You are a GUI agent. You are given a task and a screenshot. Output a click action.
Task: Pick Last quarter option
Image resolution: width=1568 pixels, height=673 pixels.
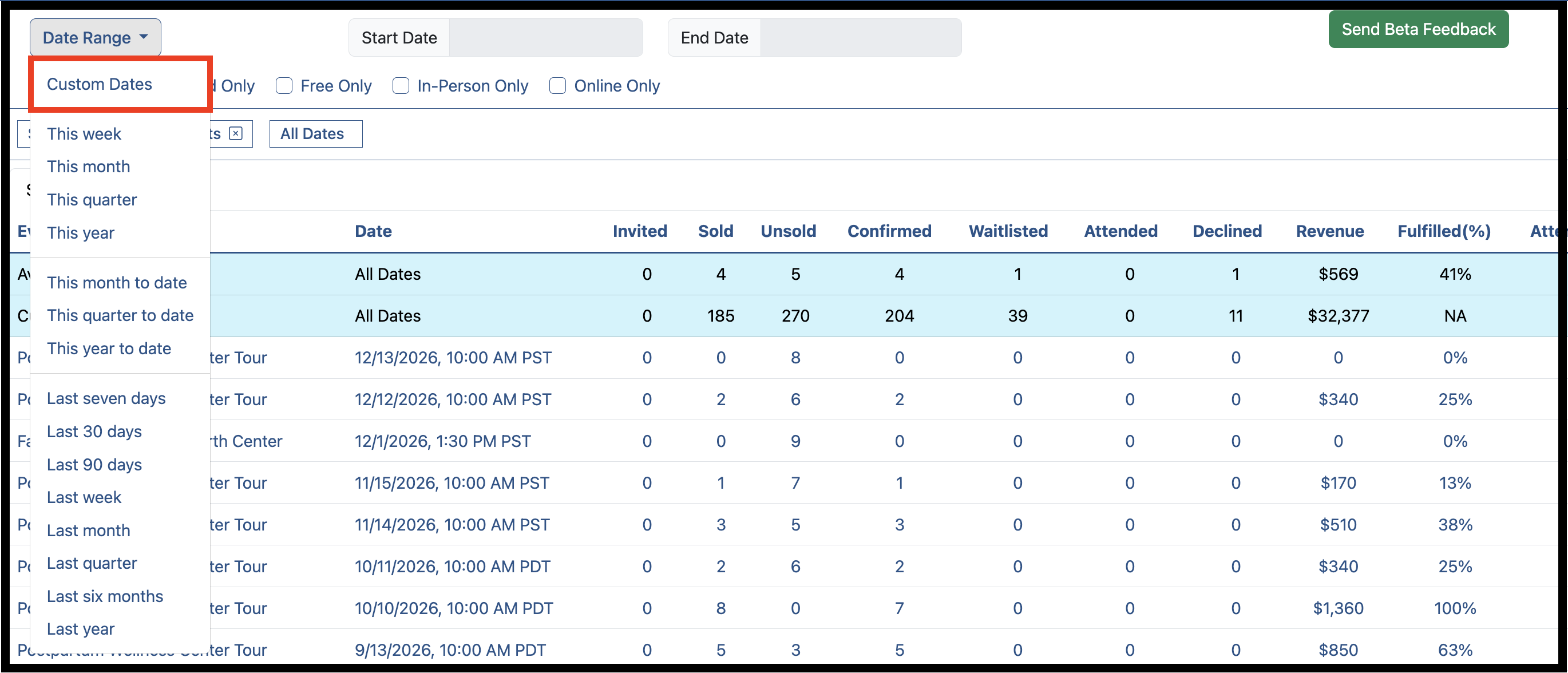coord(92,564)
